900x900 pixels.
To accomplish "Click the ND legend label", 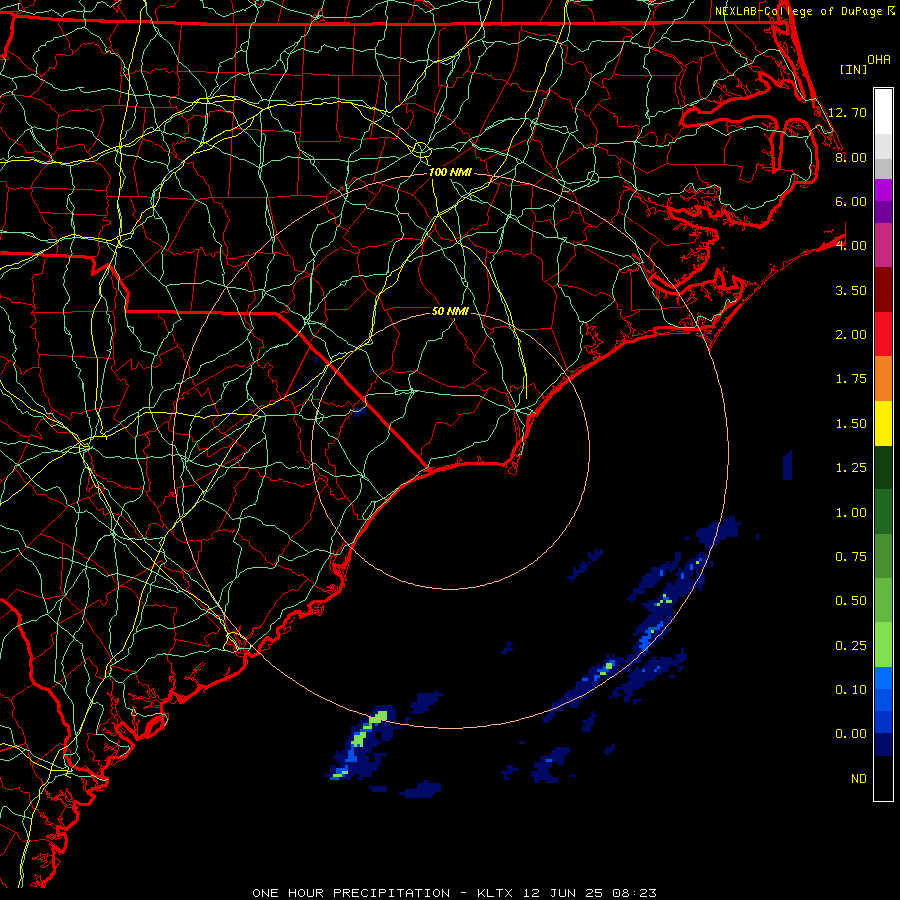I will (859, 779).
